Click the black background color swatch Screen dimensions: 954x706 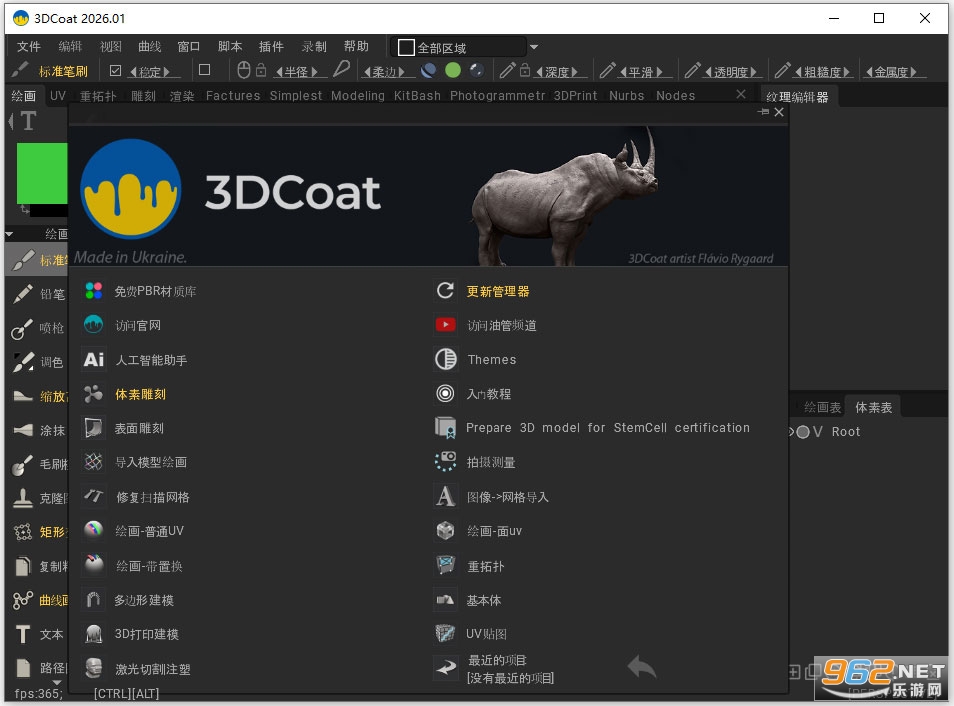49,211
